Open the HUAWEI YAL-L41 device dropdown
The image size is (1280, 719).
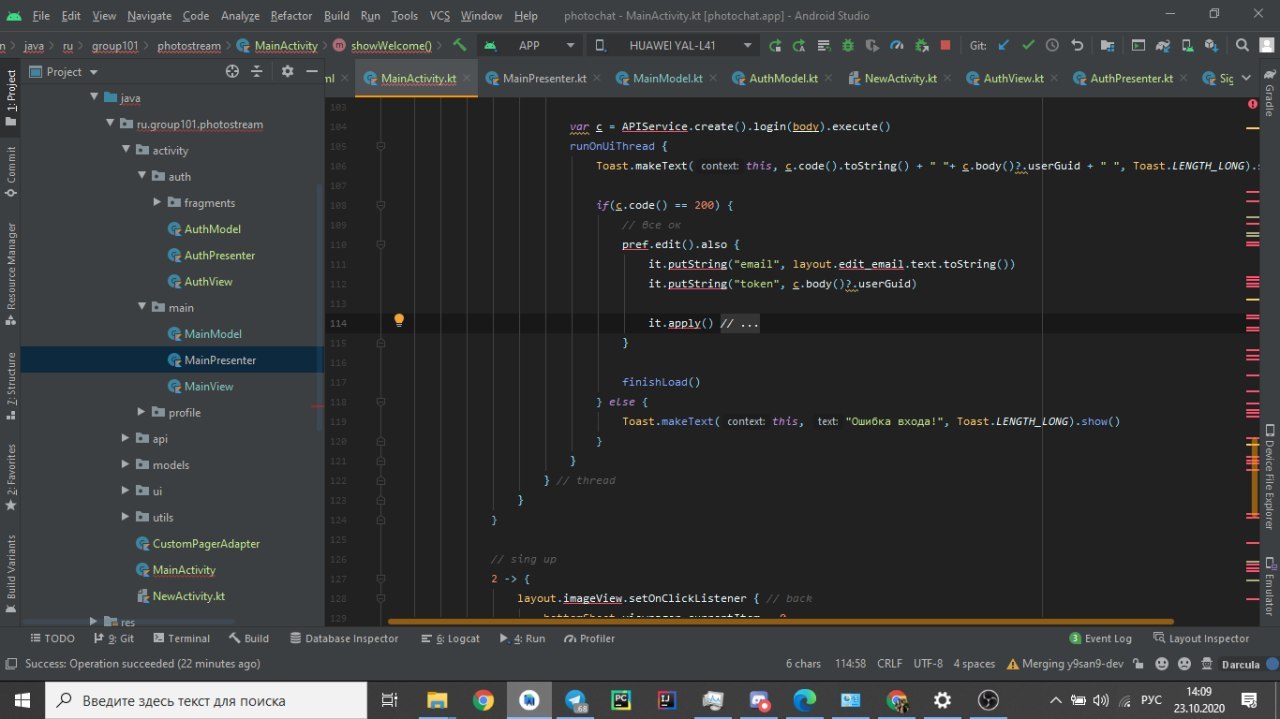click(673, 45)
